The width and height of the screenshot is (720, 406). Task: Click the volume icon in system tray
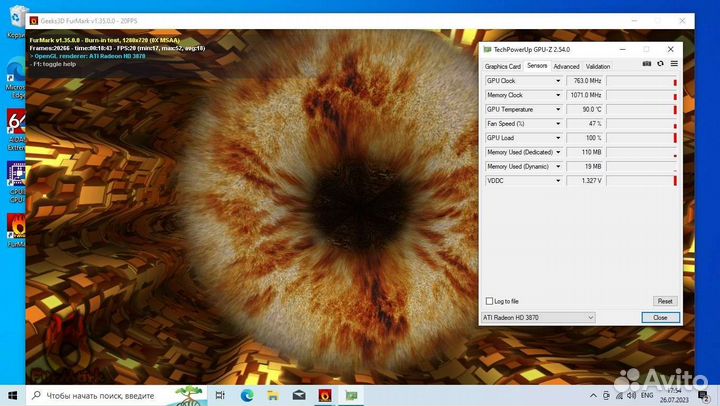pos(632,395)
